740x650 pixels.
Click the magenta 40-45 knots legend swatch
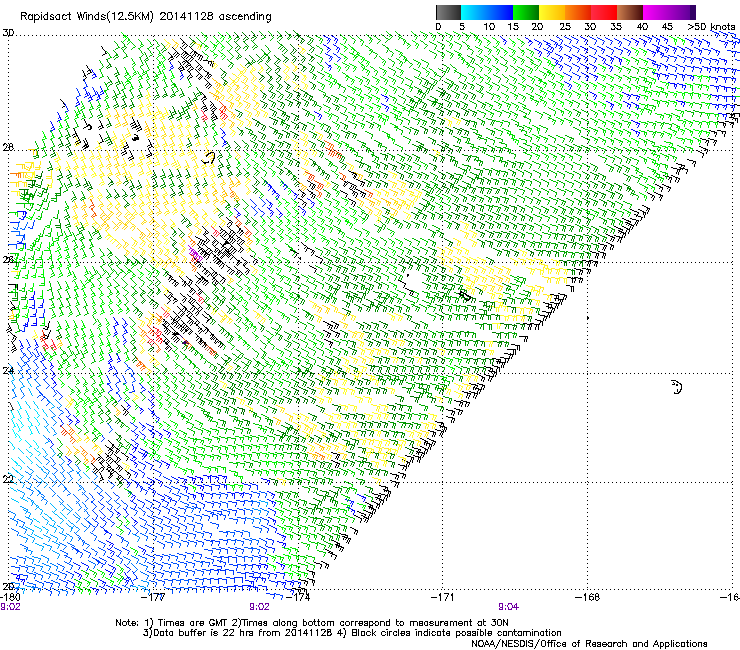point(656,12)
